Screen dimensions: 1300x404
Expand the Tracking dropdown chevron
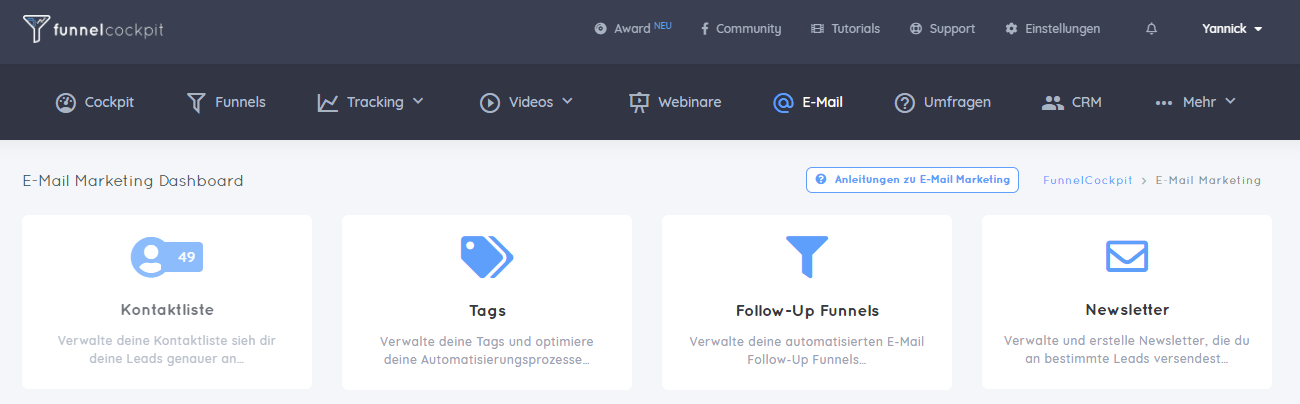[x=418, y=101]
